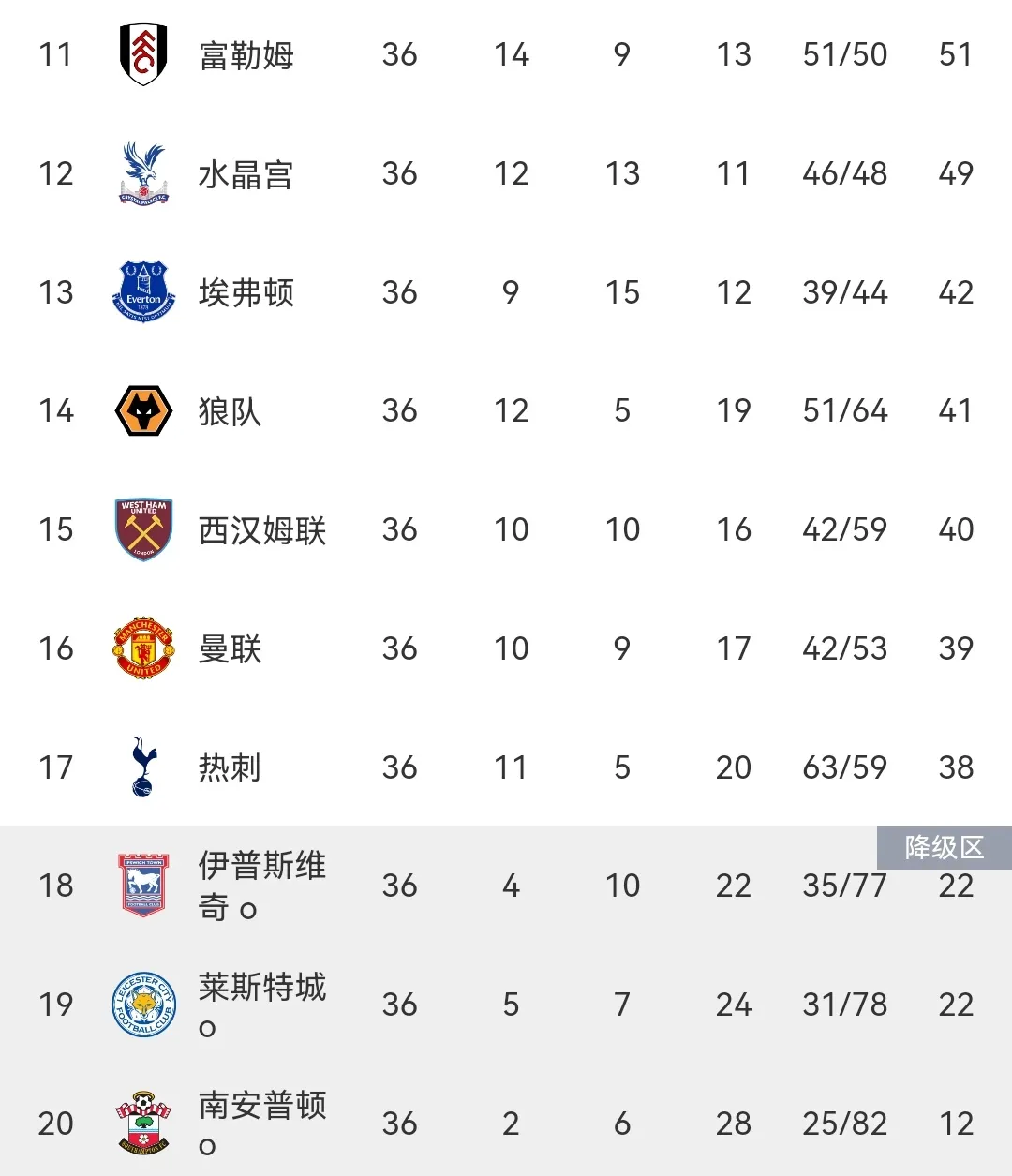1012x1176 pixels.
Task: Tap the Manchester United badge
Action: (143, 648)
